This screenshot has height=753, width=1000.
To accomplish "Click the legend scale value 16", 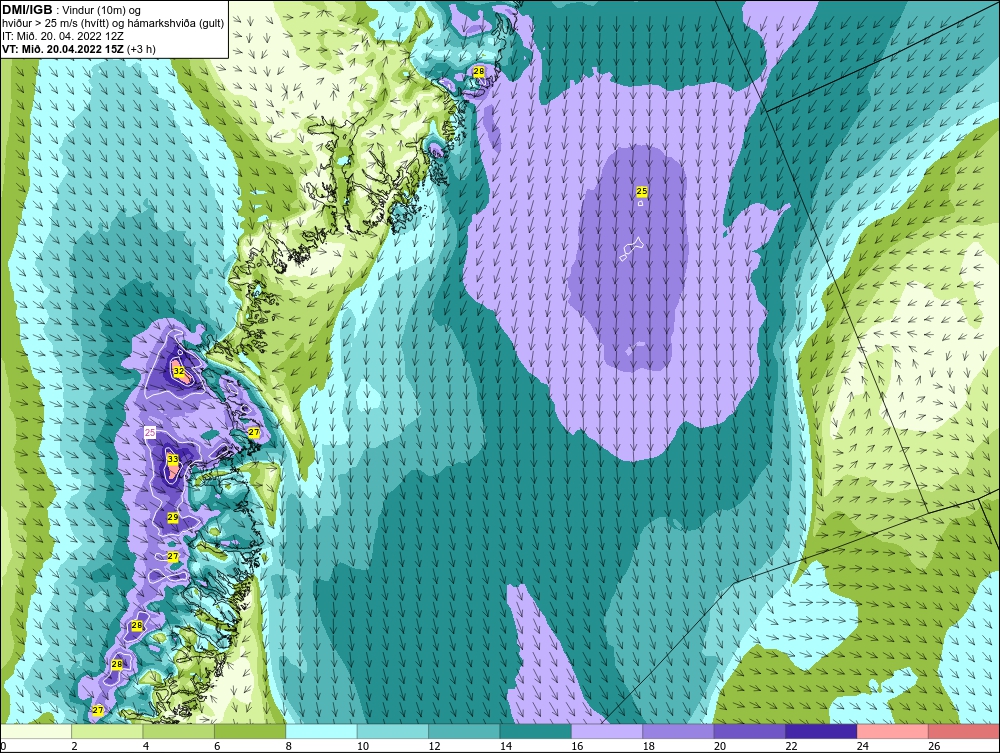I will pos(577,746).
